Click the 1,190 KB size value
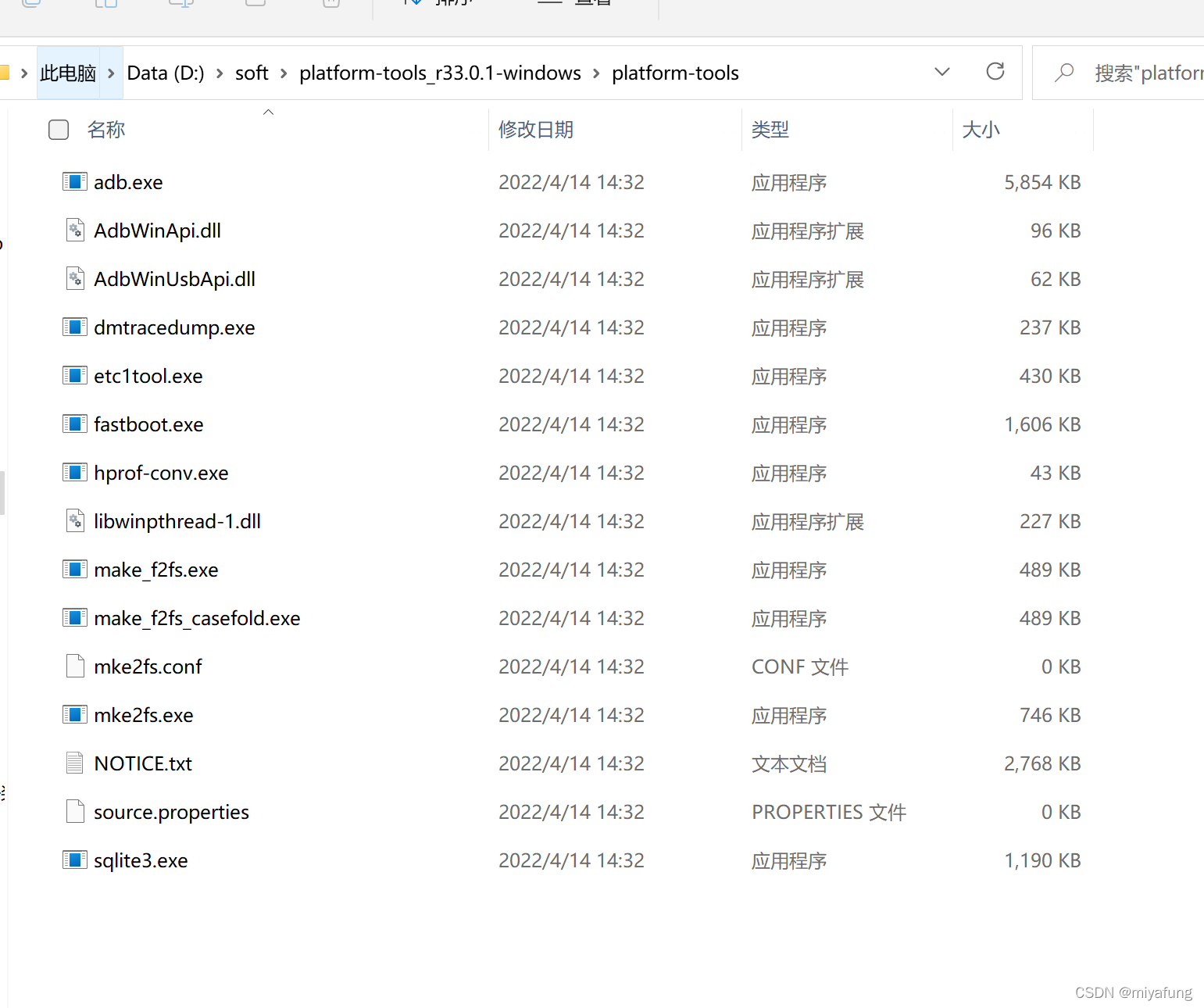This screenshot has width=1204, height=1008. (x=1042, y=861)
